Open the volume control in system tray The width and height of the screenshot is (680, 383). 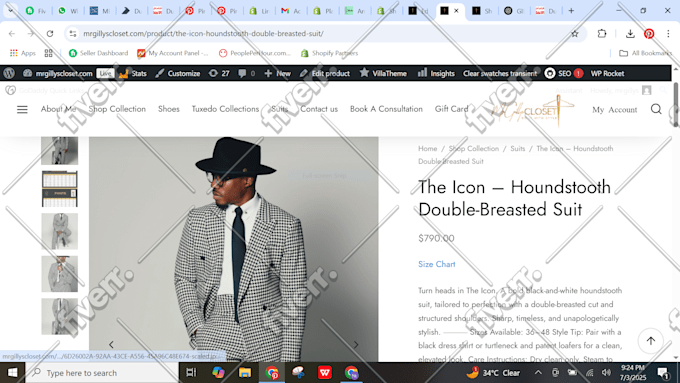pyautogui.click(x=606, y=373)
